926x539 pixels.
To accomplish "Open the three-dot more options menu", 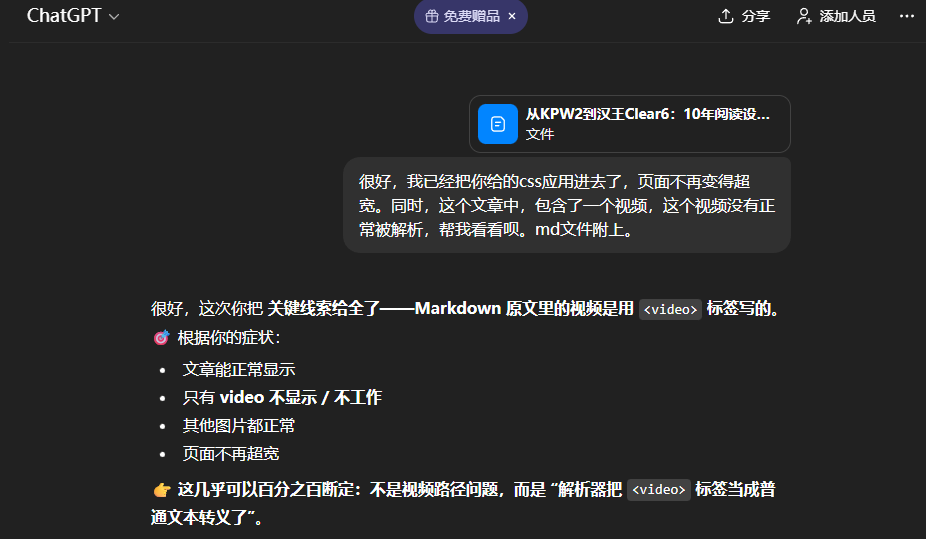I will pos(907,16).
